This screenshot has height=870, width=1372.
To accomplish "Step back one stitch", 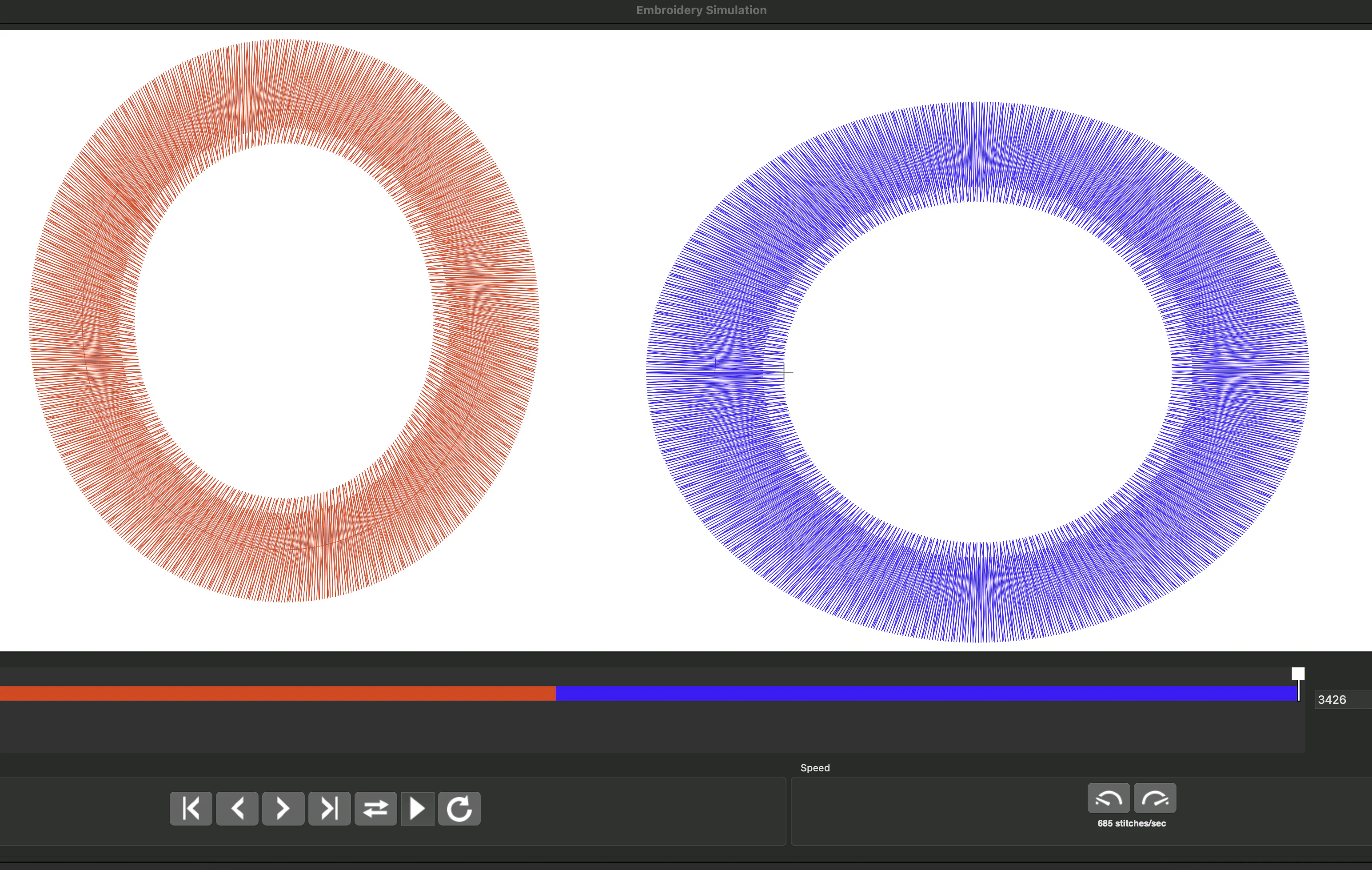I will (237, 808).
